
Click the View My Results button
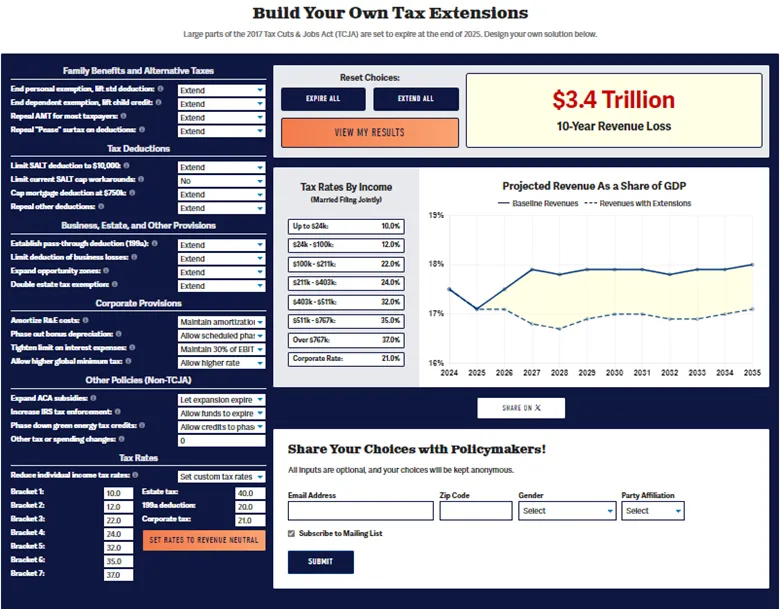click(370, 132)
